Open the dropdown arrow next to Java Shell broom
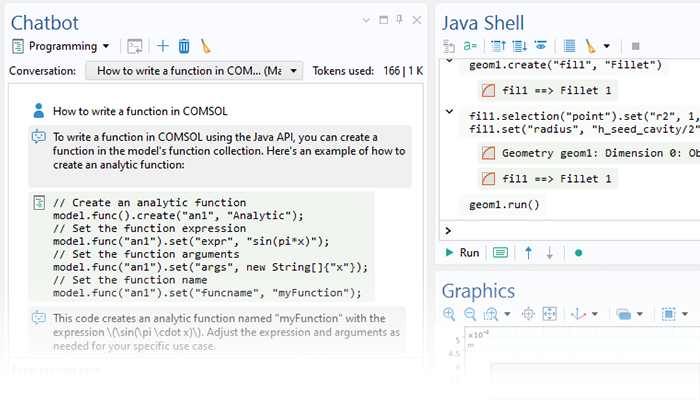This screenshot has height=400, width=700. coord(606,46)
